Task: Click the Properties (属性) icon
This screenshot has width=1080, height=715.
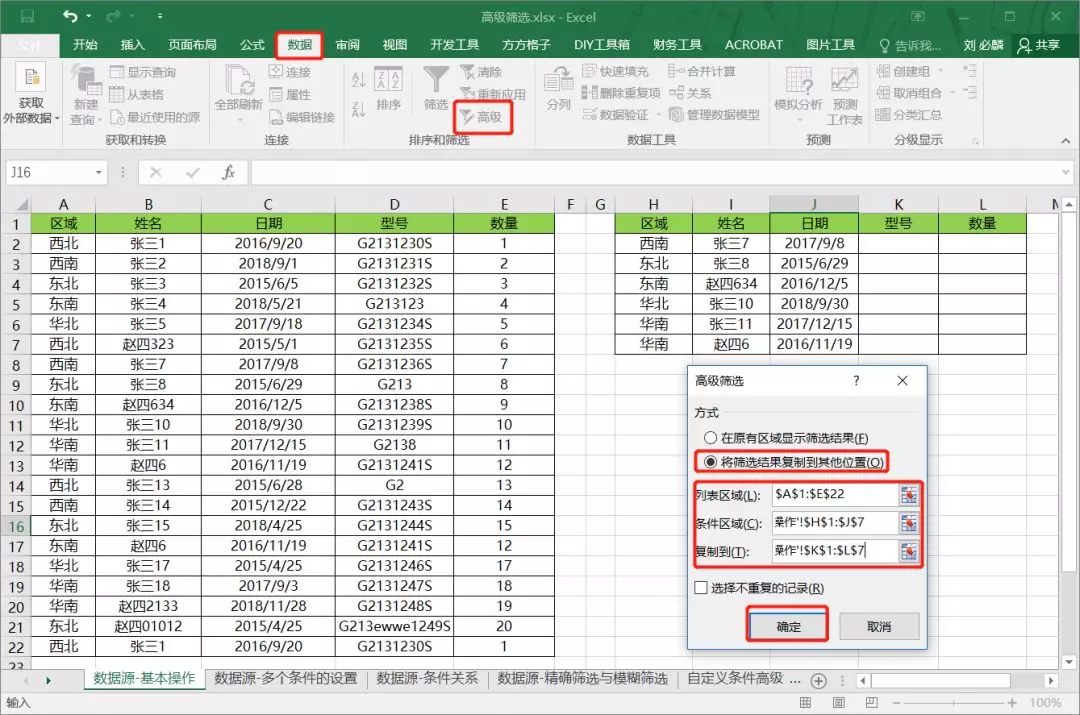Action: [276, 94]
